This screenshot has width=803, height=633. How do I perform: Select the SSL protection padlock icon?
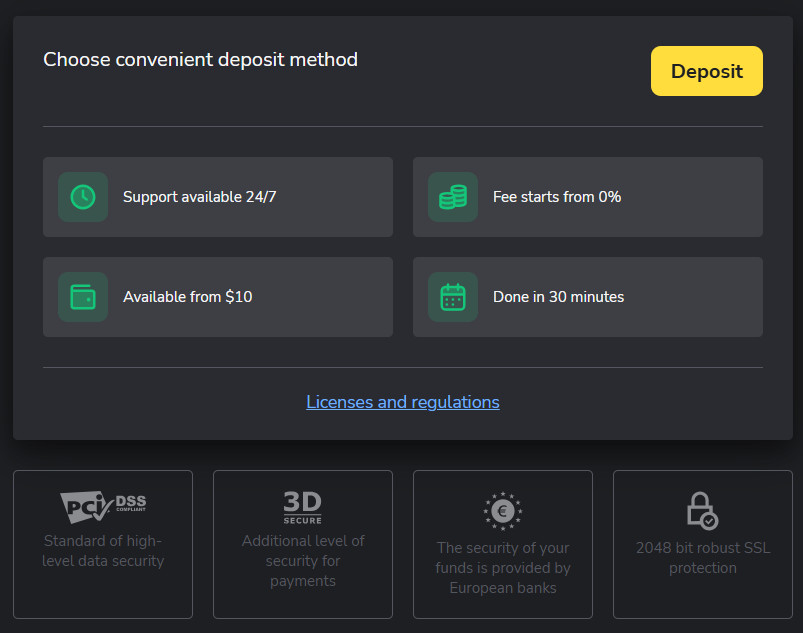(x=701, y=510)
